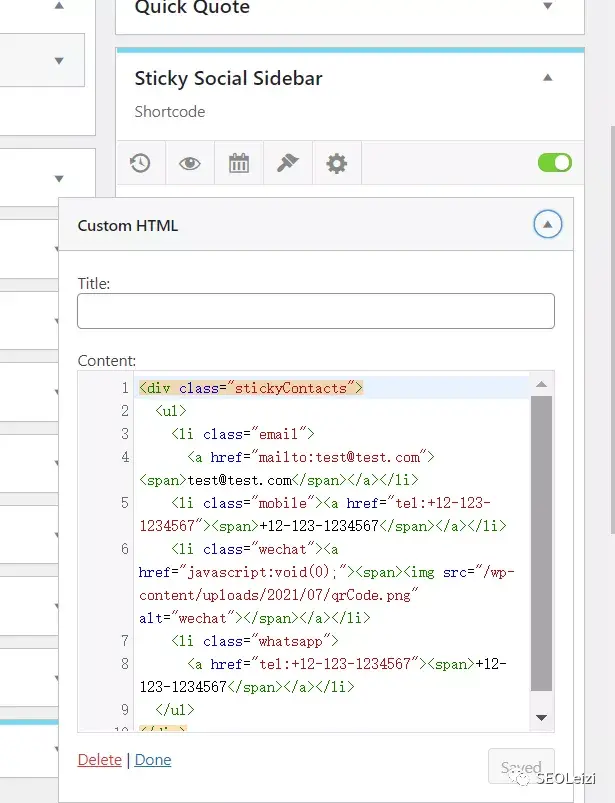The image size is (615, 803).
Task: Open the widget revision history clock icon
Action: pyautogui.click(x=140, y=163)
